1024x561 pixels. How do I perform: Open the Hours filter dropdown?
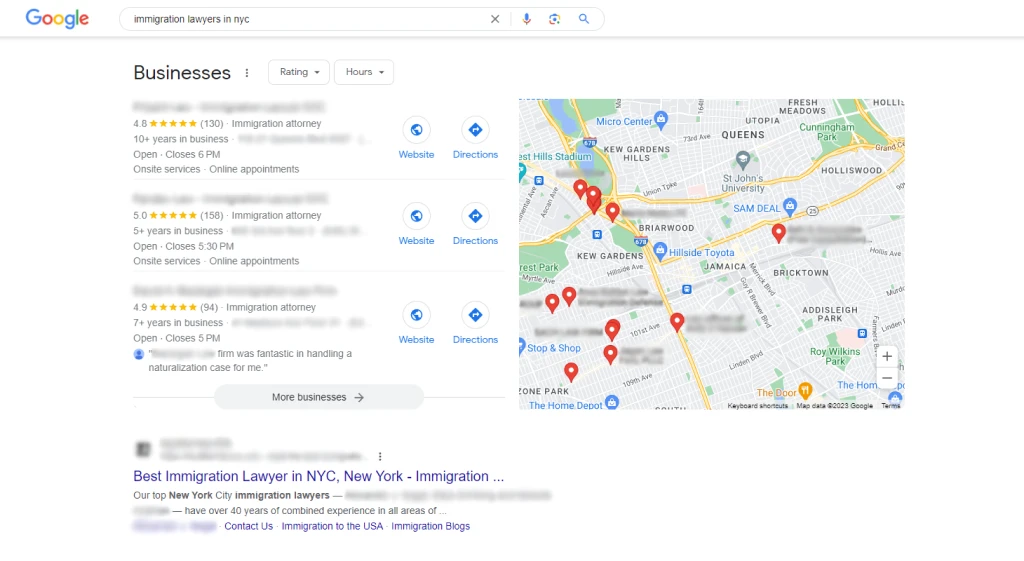pyautogui.click(x=364, y=72)
